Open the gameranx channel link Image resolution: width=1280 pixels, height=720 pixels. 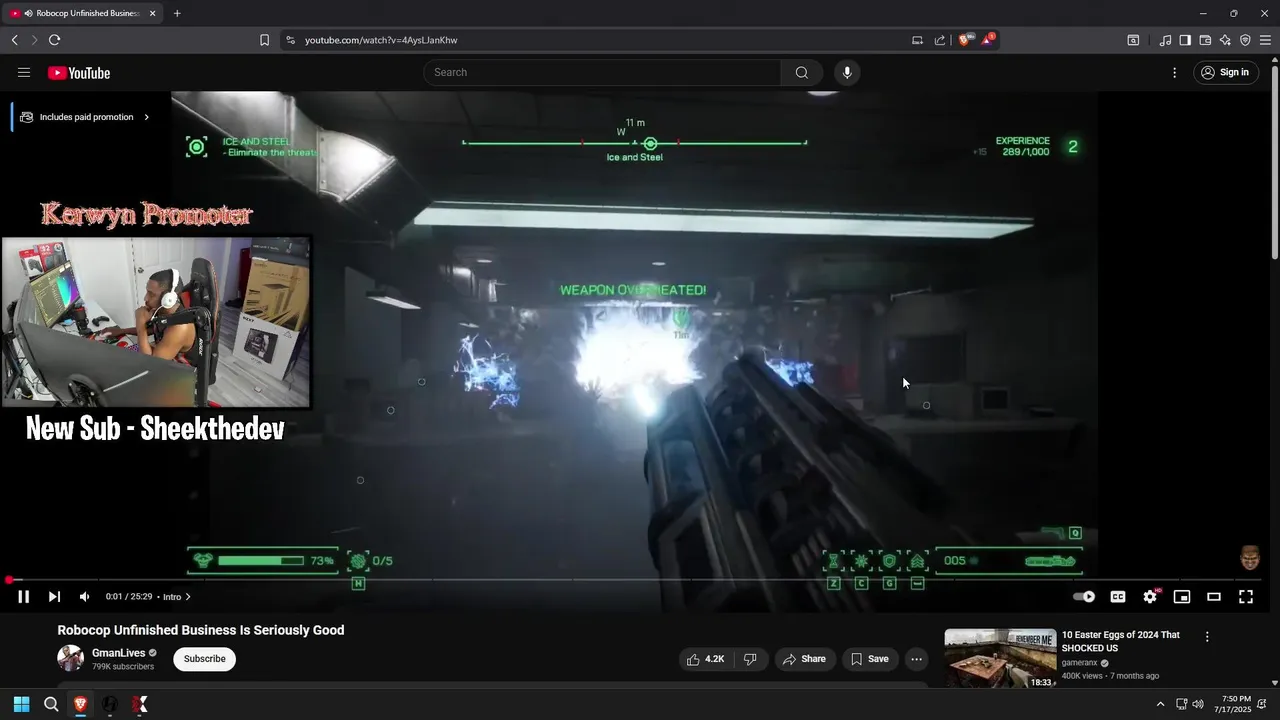pos(1080,662)
